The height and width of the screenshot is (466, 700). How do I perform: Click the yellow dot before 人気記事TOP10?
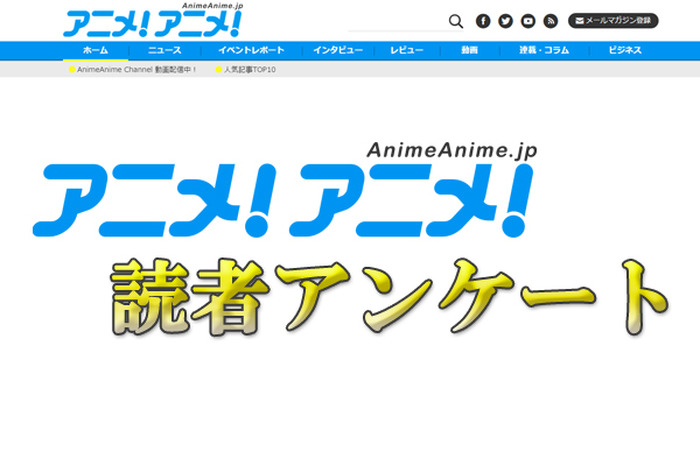click(218, 70)
